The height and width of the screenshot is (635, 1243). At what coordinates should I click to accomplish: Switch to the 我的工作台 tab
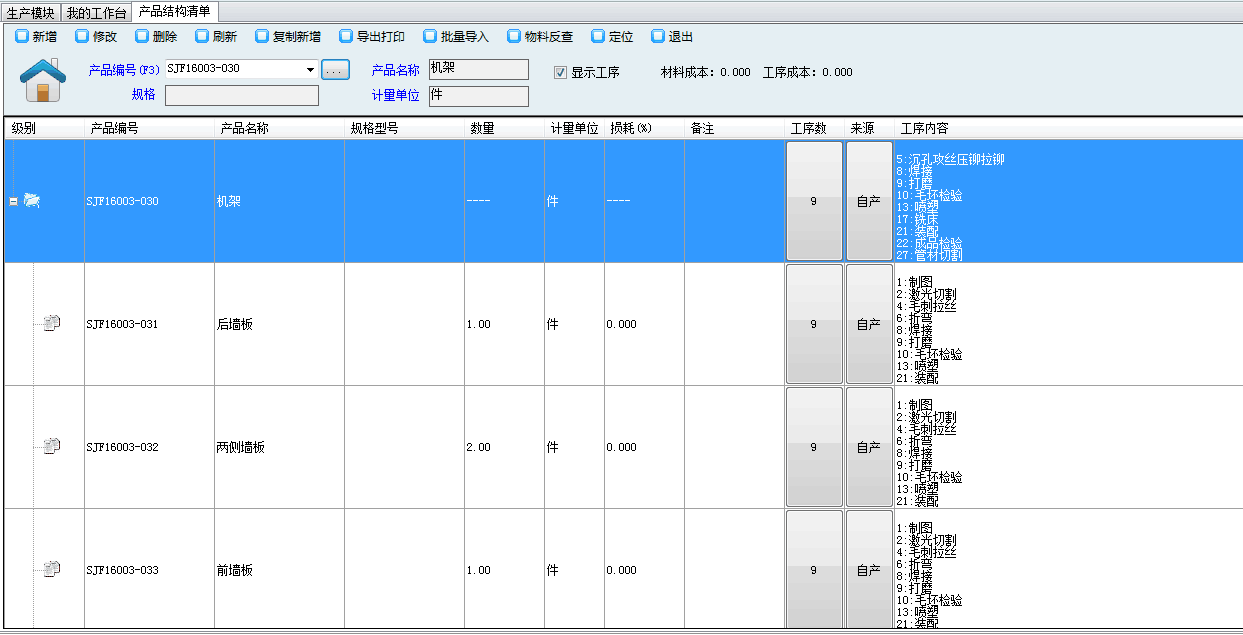[96, 12]
